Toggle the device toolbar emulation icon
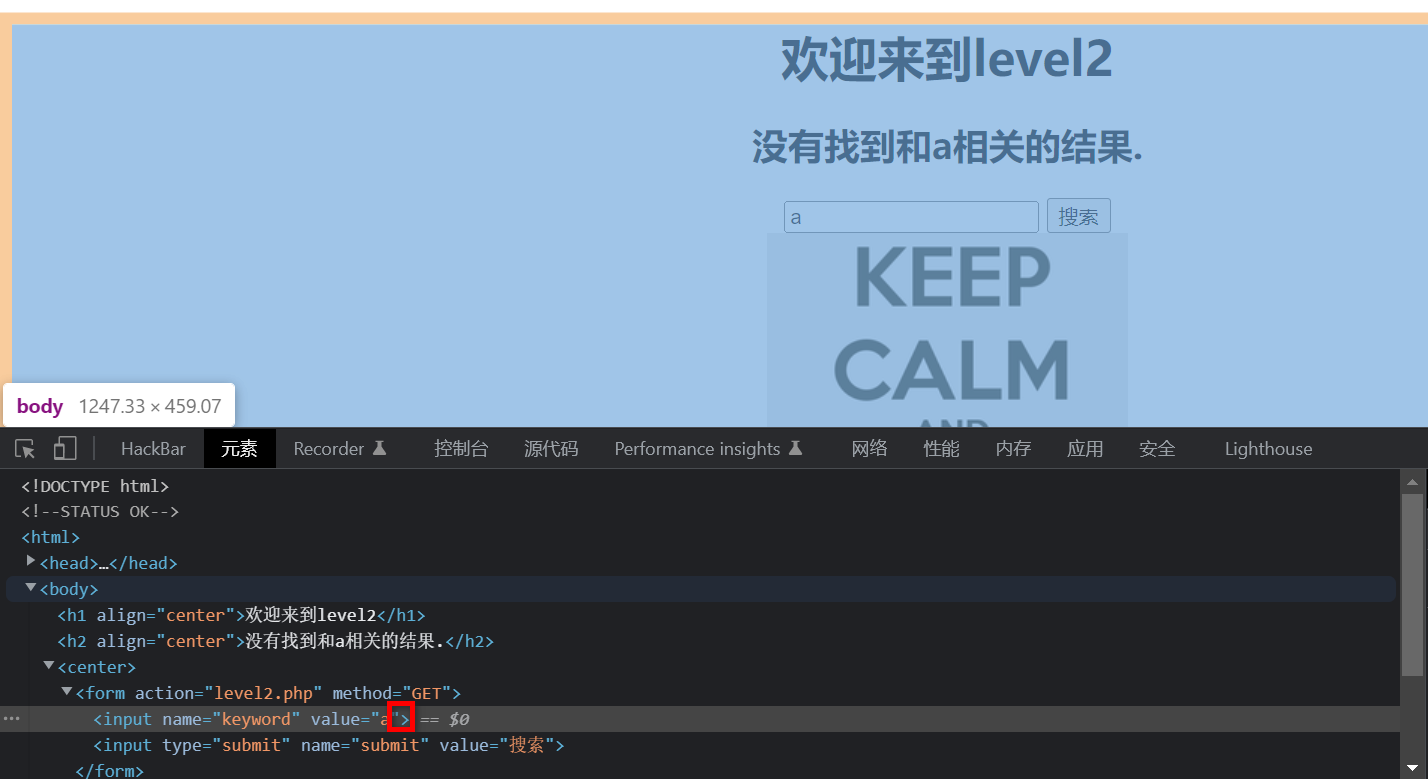1428x779 pixels. point(64,448)
